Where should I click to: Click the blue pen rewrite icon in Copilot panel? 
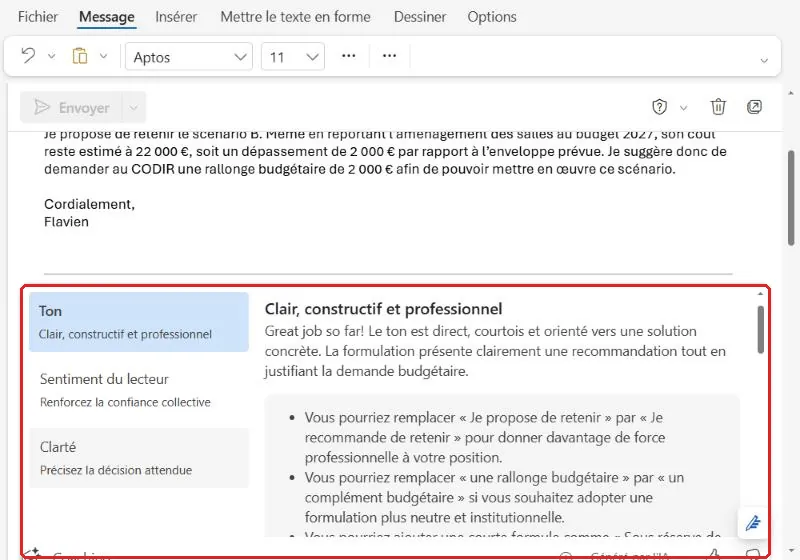pyautogui.click(x=753, y=523)
